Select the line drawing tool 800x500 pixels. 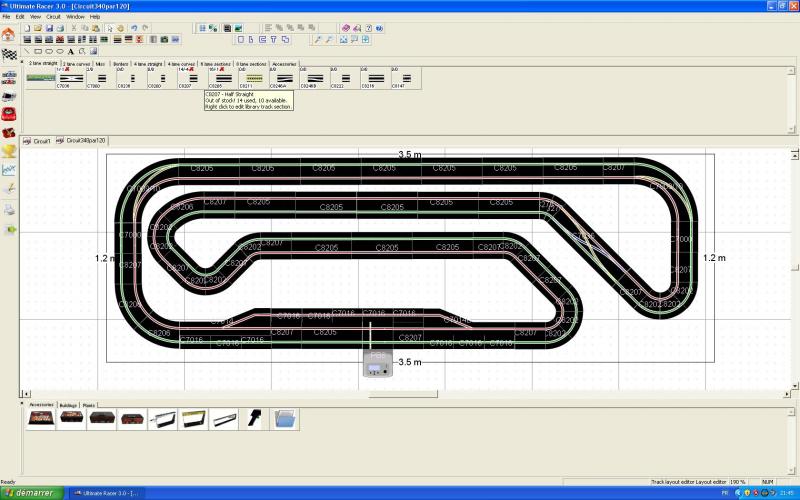pos(26,51)
